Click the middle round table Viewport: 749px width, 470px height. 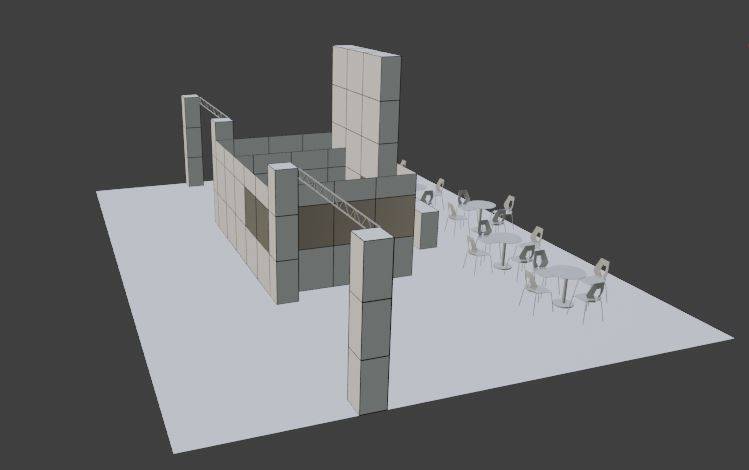[x=504, y=240]
